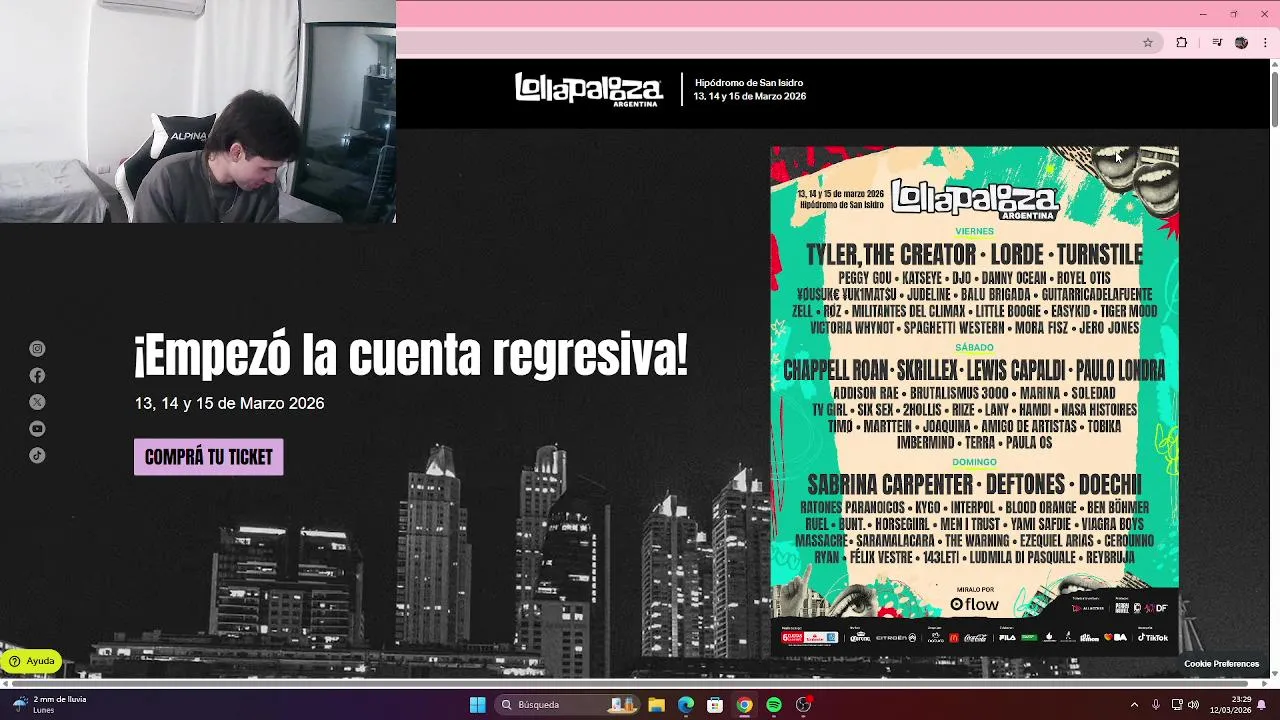Image resolution: width=1280 pixels, height=720 pixels.
Task: Click the 'flow' logo on the poster
Action: [x=974, y=604]
